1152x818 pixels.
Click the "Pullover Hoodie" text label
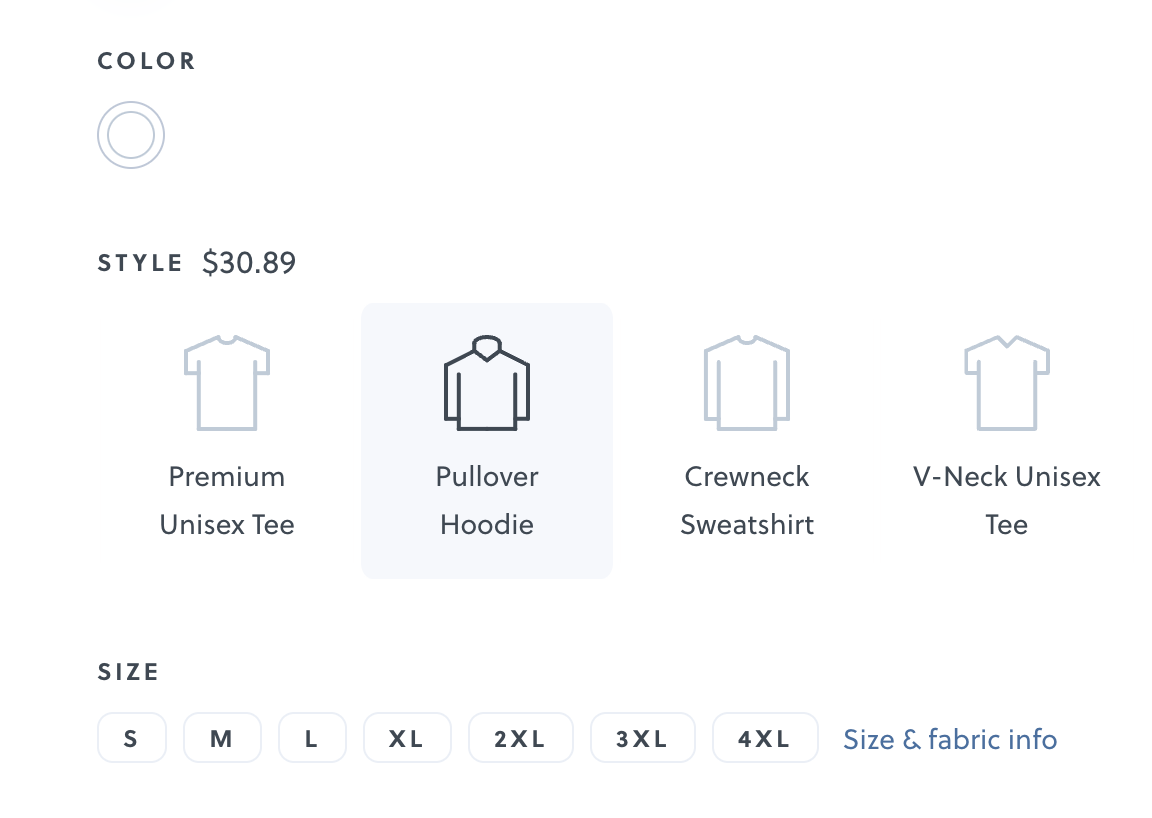pos(487,500)
